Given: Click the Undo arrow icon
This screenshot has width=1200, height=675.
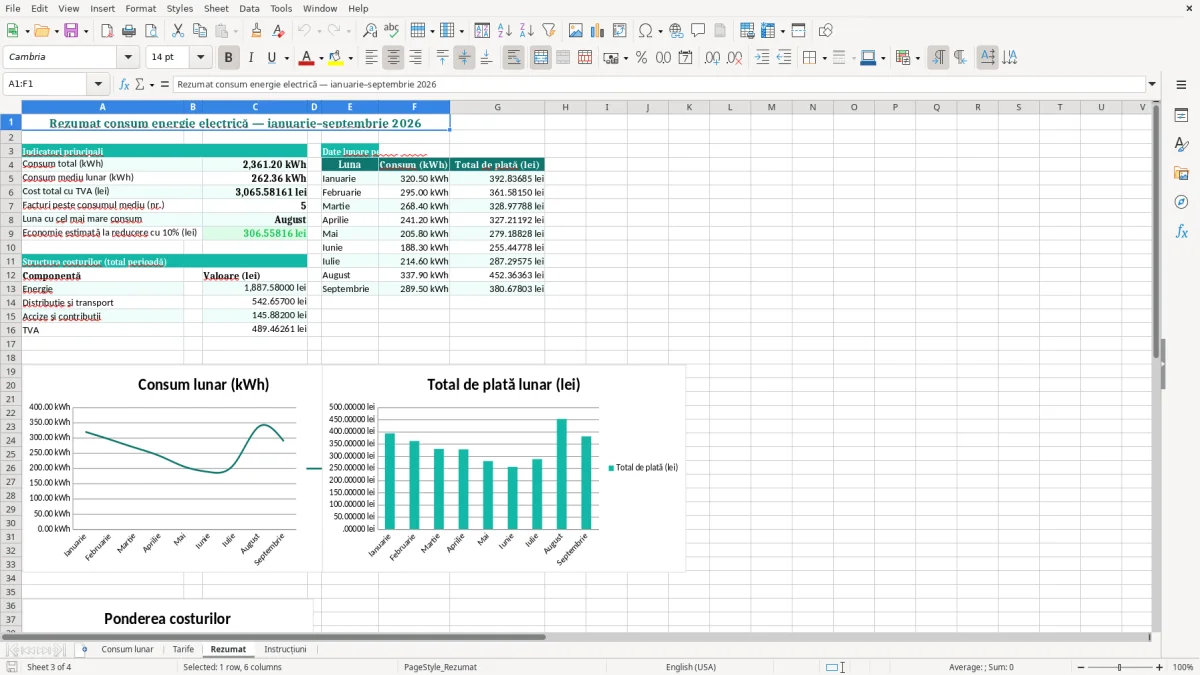Looking at the screenshot, I should (304, 31).
